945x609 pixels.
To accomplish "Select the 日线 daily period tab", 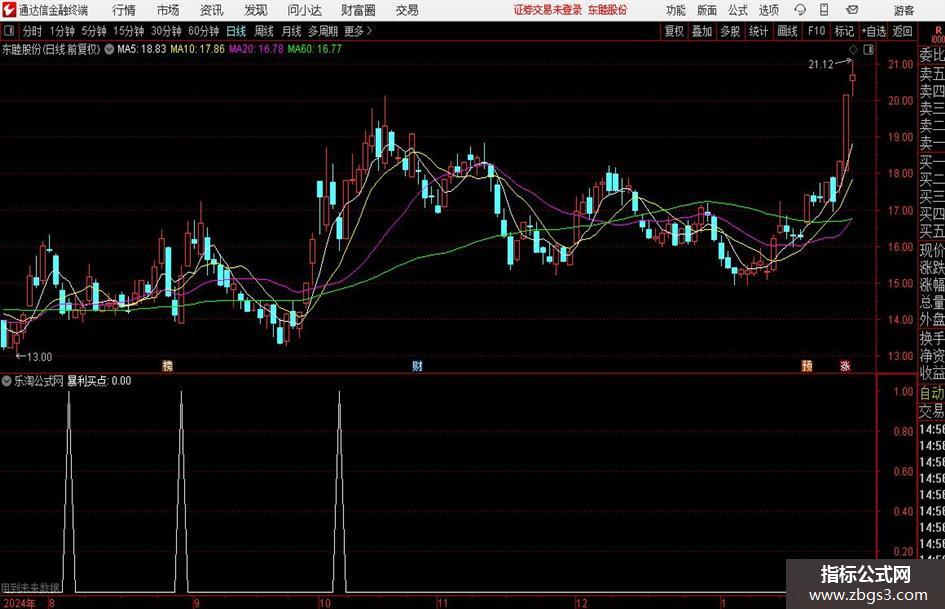I will pyautogui.click(x=236, y=31).
